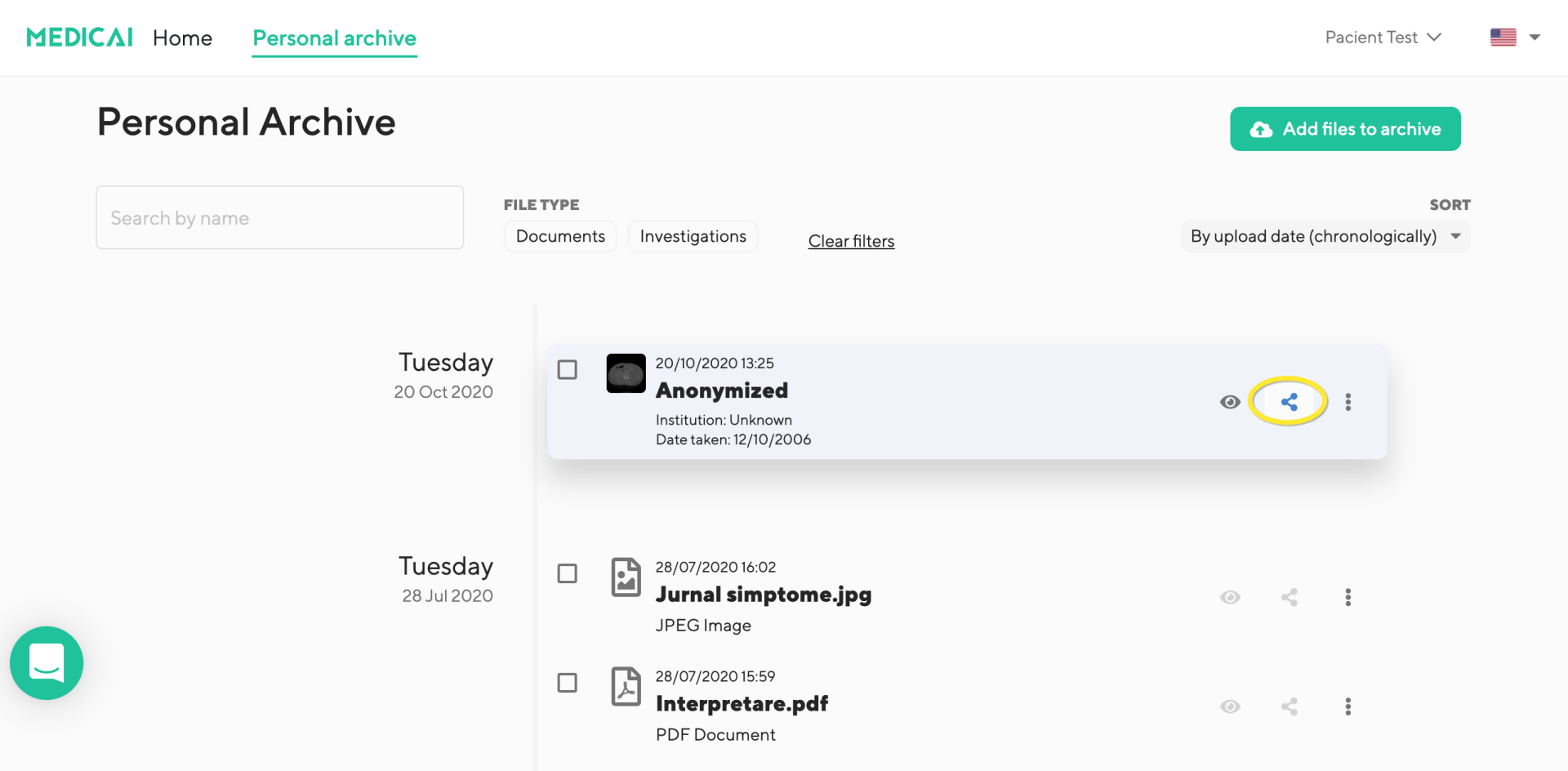This screenshot has width=1568, height=771.
Task: Open three-dot menu for Interpretare.pdf
Action: (x=1348, y=706)
